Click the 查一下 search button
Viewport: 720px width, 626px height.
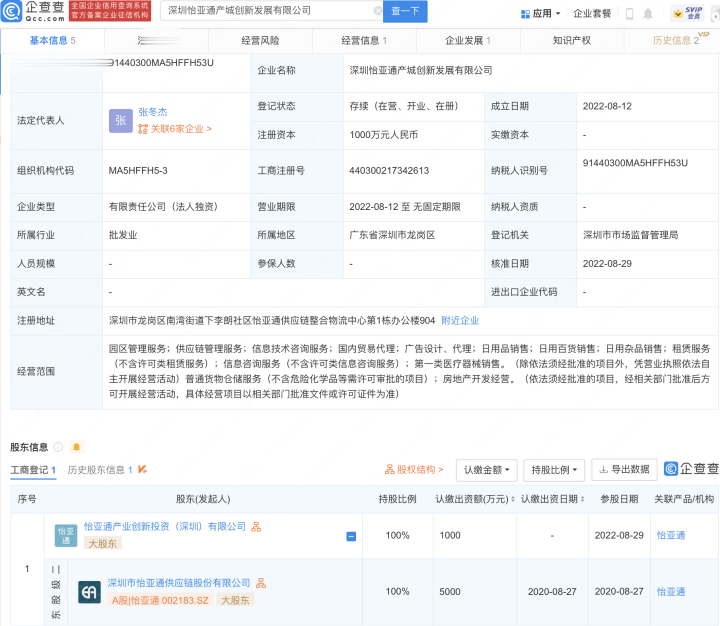(x=405, y=11)
